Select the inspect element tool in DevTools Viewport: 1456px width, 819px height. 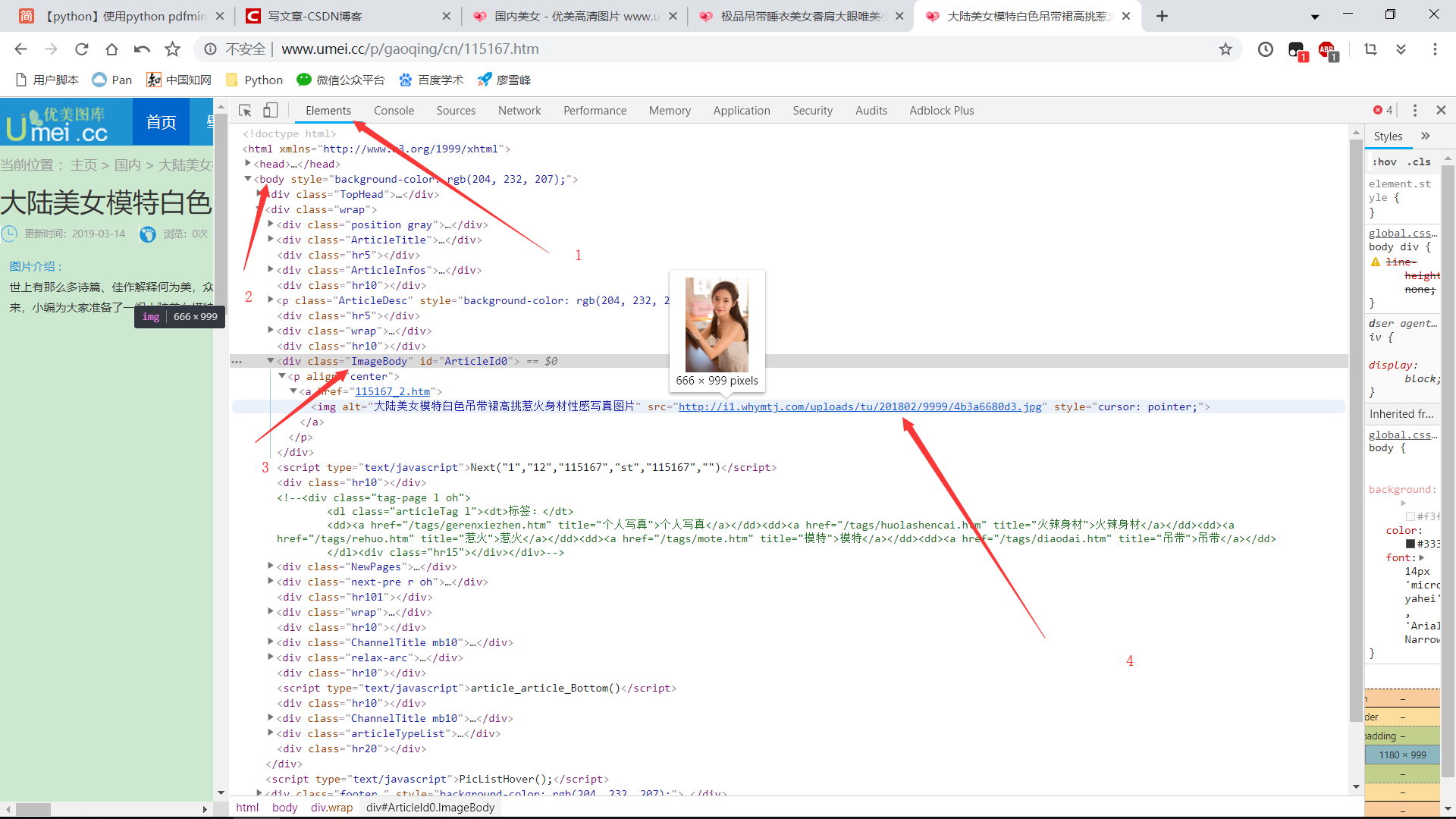pos(244,110)
